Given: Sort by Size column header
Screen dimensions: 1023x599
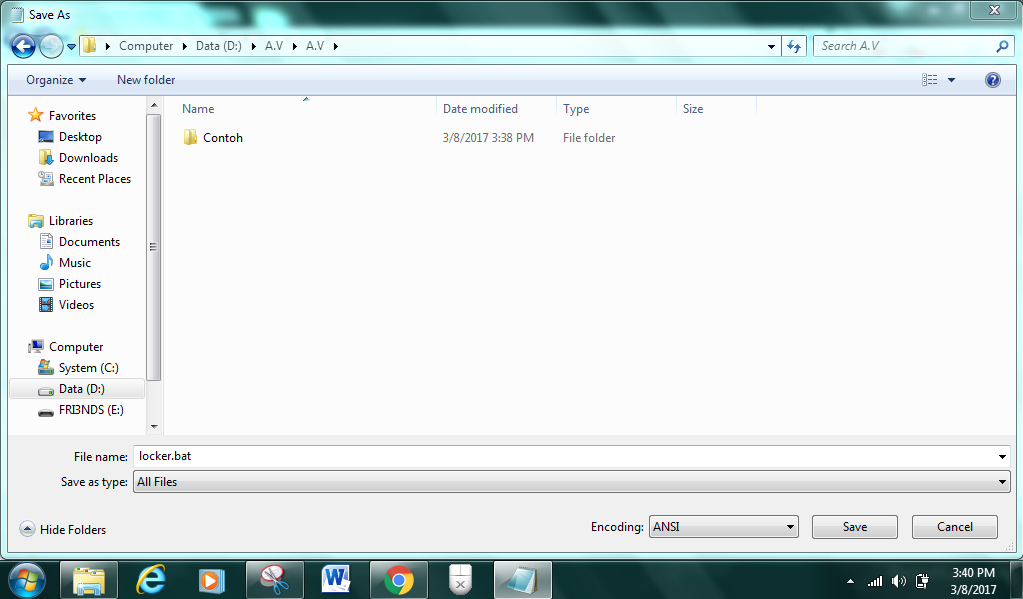Looking at the screenshot, I should tap(693, 109).
